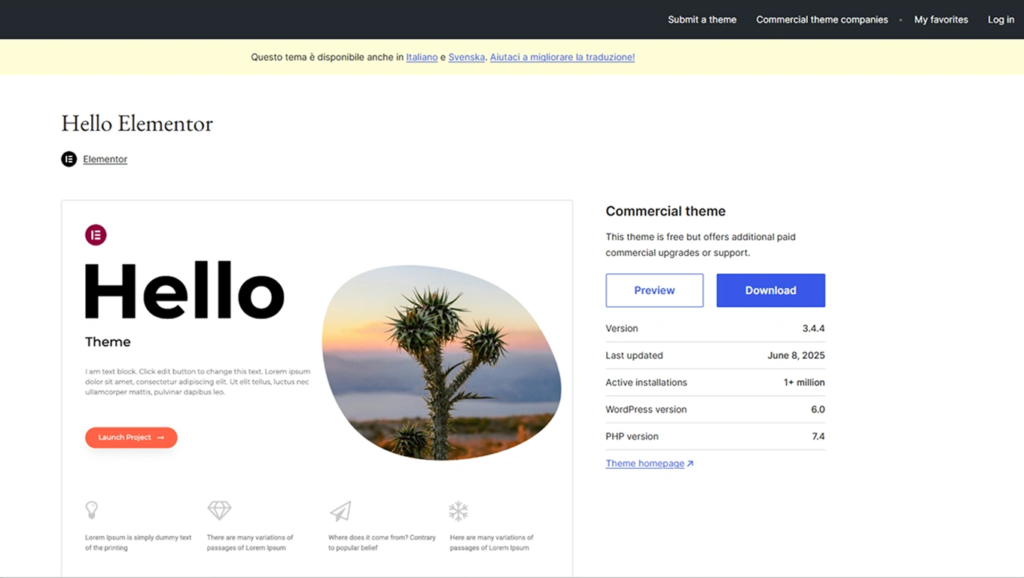Click the red Elementor logo in preview
This screenshot has height=578, width=1024.
coord(96,235)
